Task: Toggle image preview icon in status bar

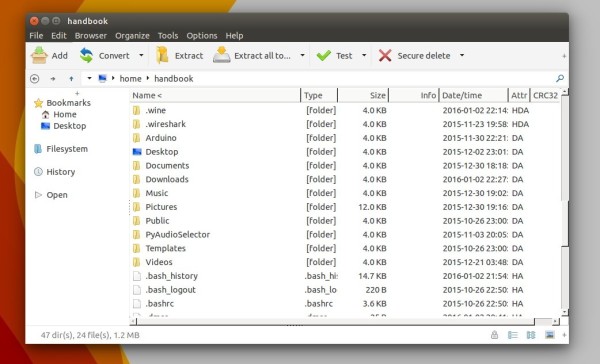Action: (x=550, y=335)
